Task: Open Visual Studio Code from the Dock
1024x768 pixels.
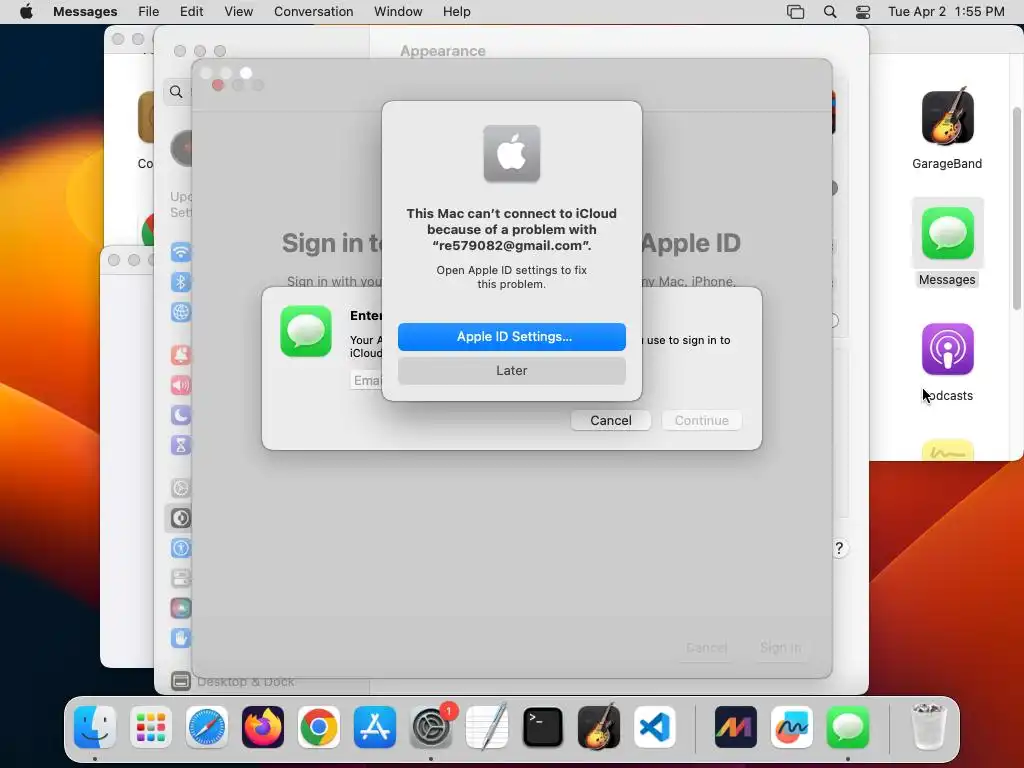Action: tap(654, 727)
